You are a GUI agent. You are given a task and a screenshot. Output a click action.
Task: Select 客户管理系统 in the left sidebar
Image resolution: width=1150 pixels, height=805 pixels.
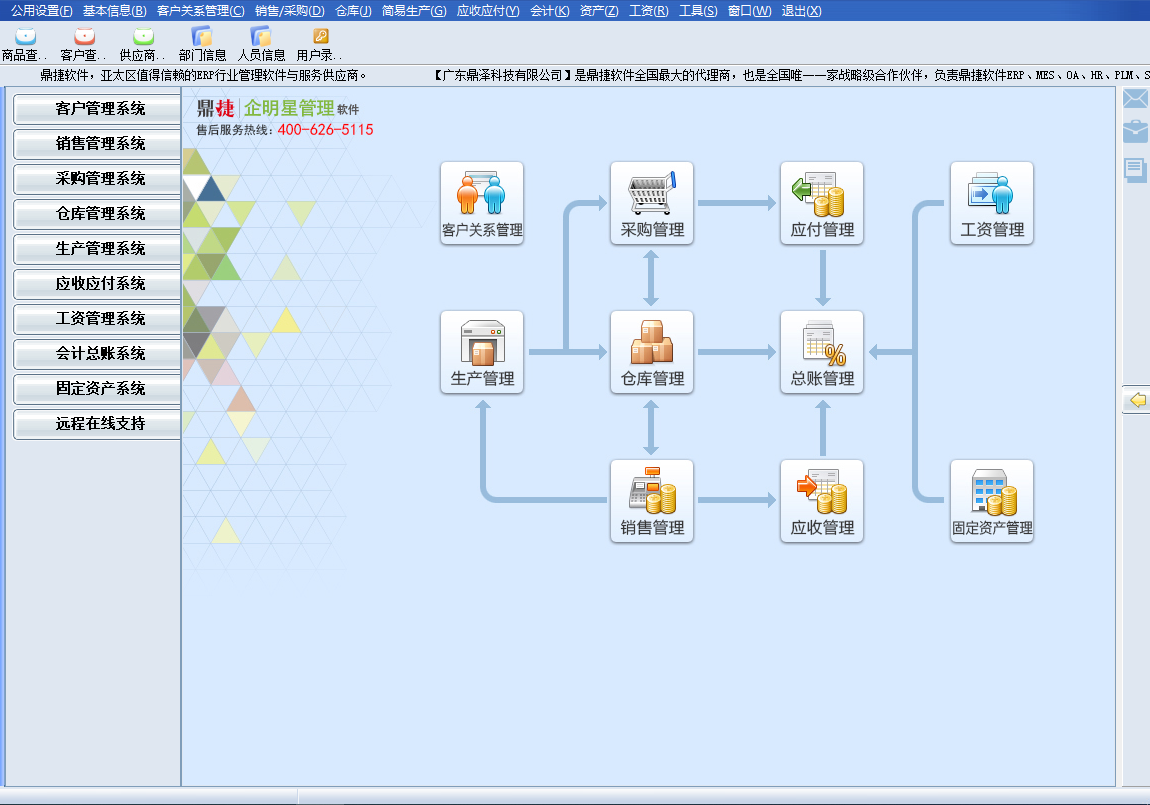[x=98, y=109]
